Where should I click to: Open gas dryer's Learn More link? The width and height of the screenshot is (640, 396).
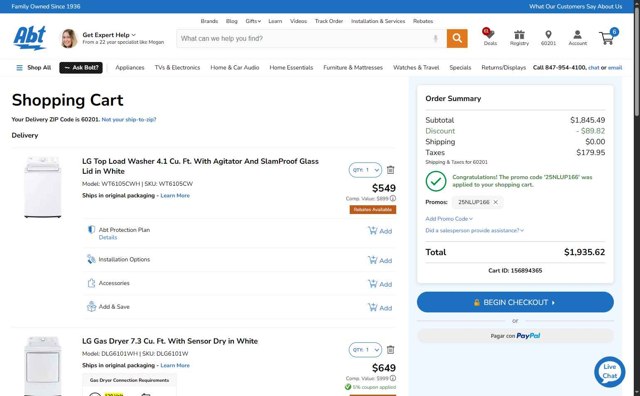point(175,365)
